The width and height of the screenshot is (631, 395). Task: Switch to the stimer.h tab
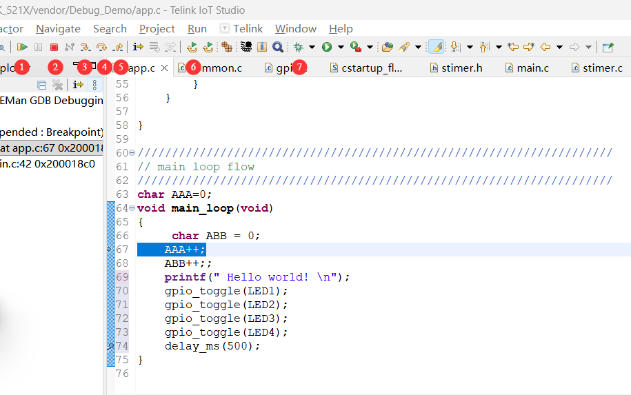tap(456, 68)
